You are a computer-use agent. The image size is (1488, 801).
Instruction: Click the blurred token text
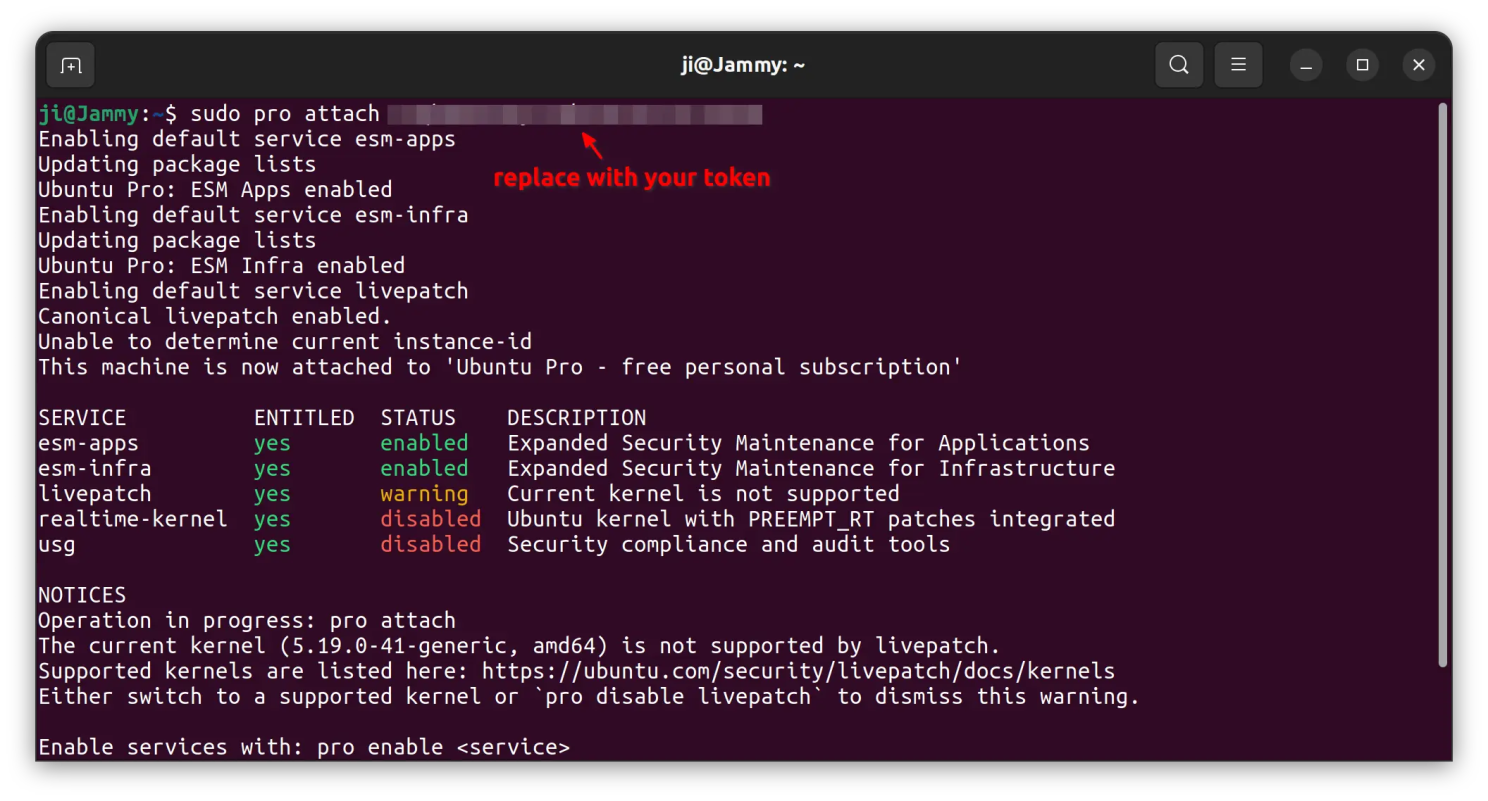575,114
